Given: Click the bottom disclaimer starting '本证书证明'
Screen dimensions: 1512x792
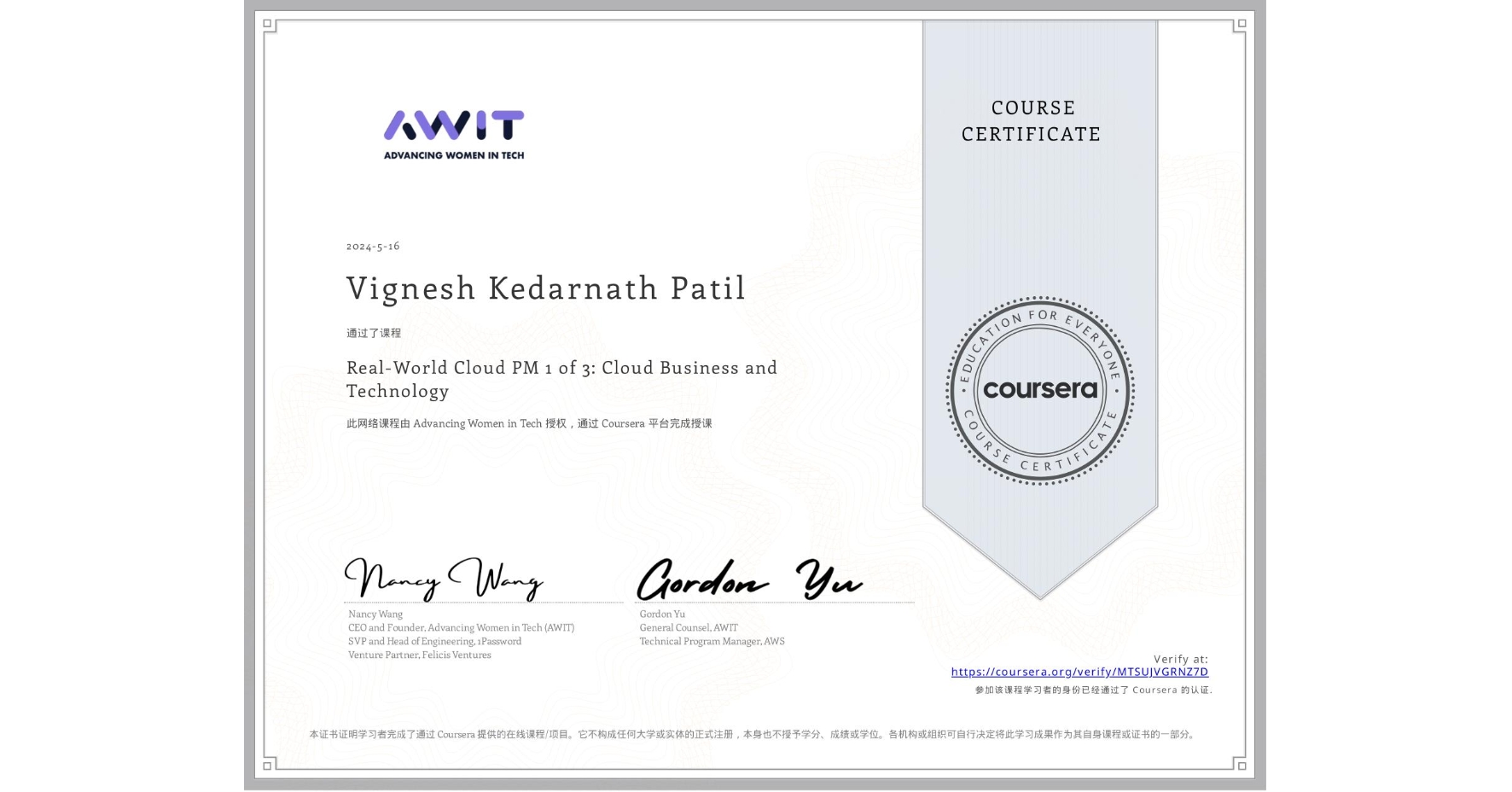Looking at the screenshot, I should click(x=753, y=734).
